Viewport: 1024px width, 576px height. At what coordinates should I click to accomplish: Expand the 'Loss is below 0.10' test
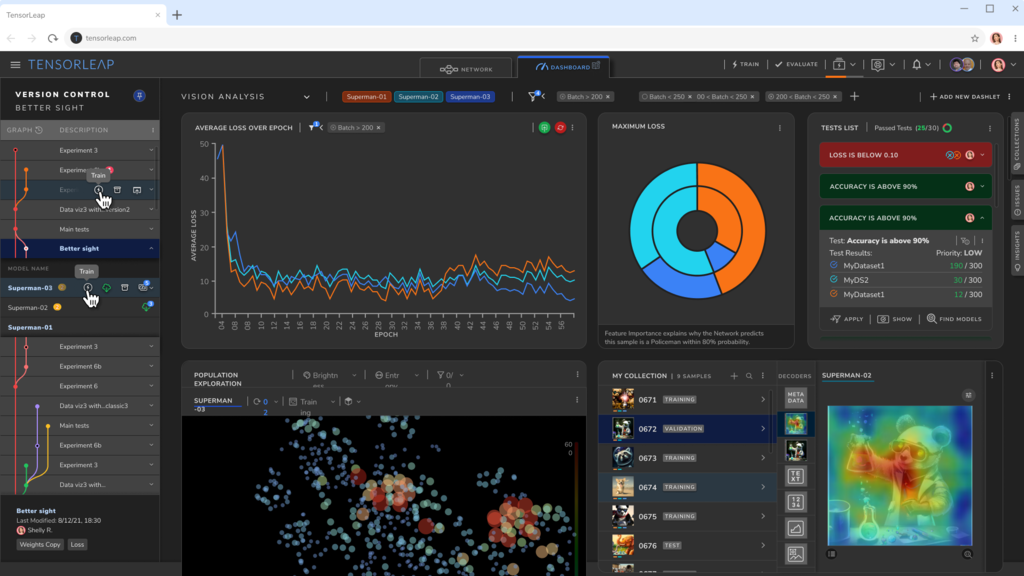(x=982, y=155)
